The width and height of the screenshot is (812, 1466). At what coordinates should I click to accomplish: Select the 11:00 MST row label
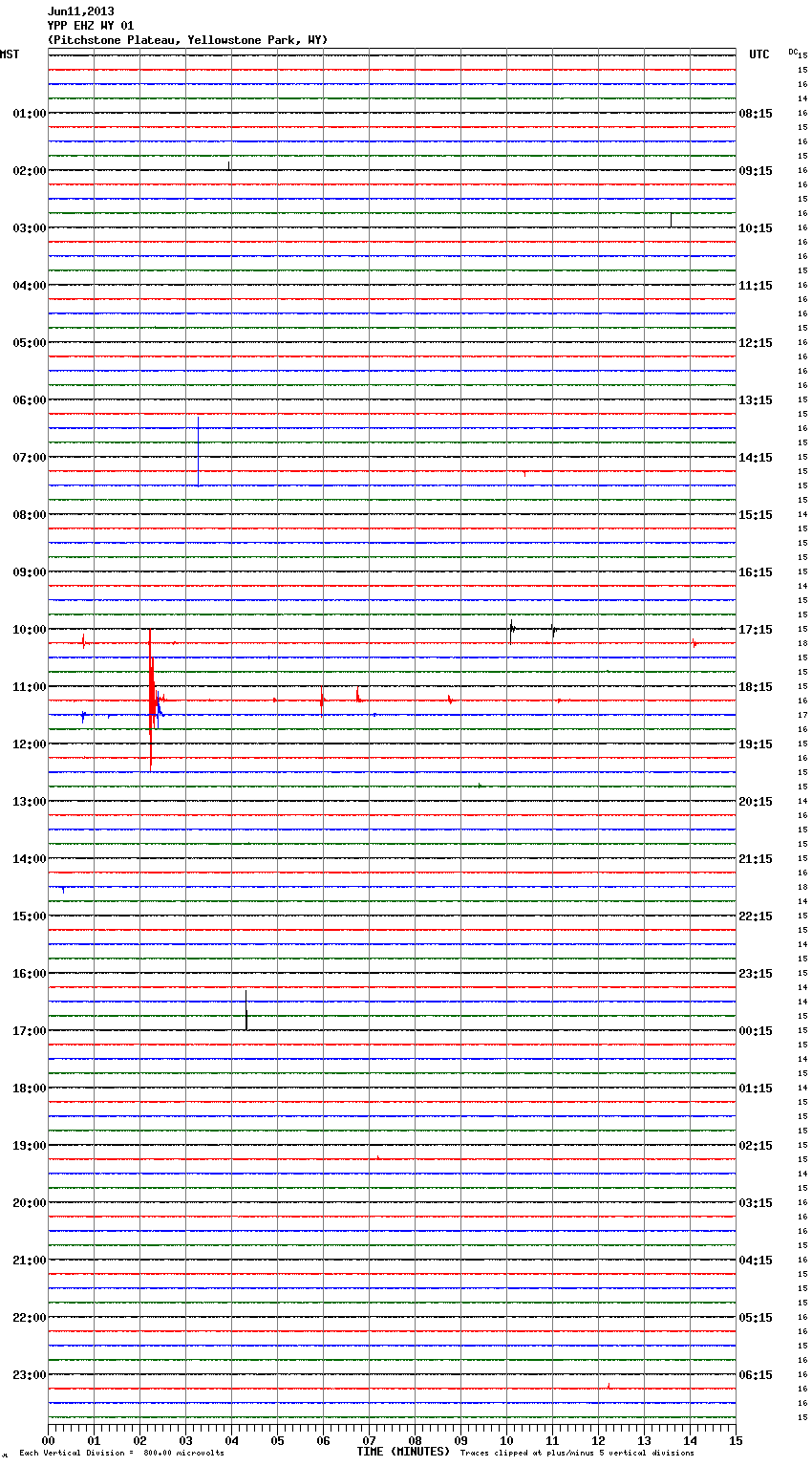[29, 687]
